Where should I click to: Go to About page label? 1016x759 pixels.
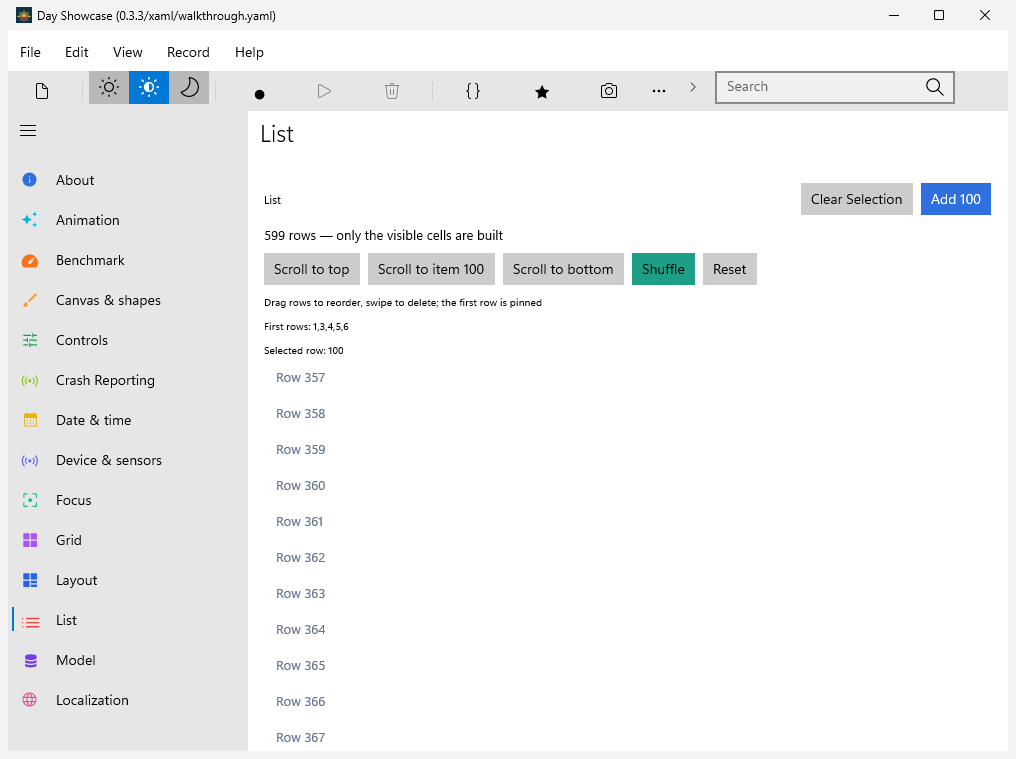click(x=75, y=180)
